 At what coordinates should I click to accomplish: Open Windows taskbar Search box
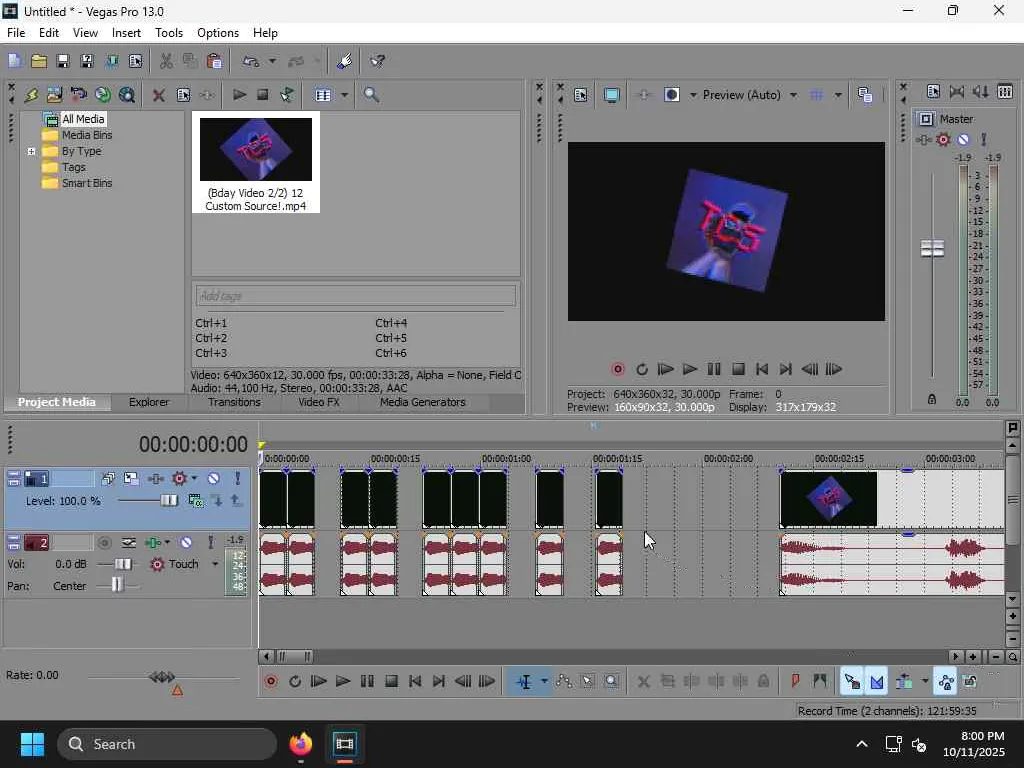click(x=167, y=744)
